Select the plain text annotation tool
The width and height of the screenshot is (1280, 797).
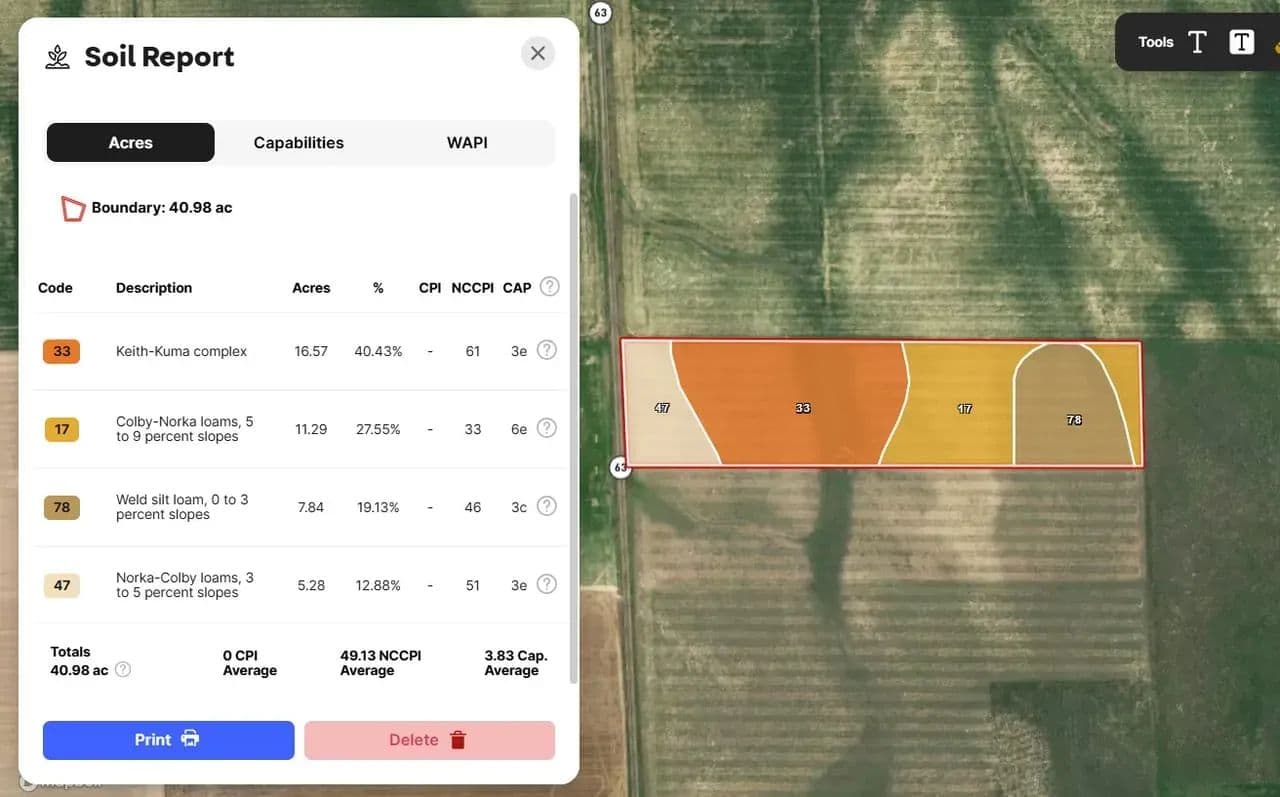(x=1197, y=42)
